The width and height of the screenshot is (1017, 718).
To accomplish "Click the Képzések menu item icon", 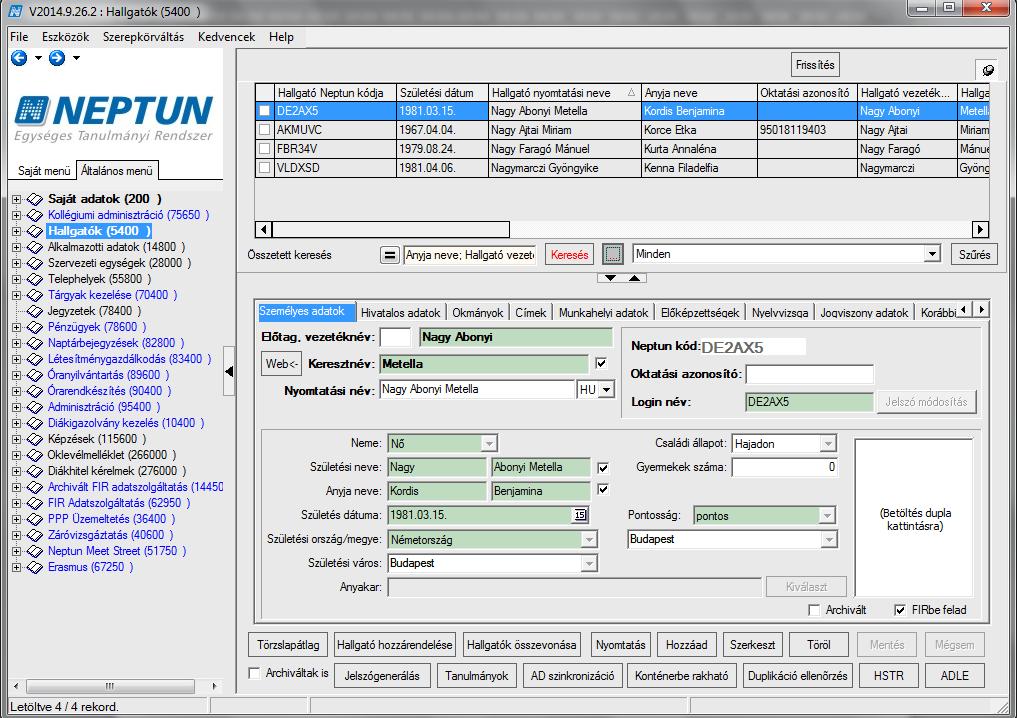I will [x=34, y=439].
